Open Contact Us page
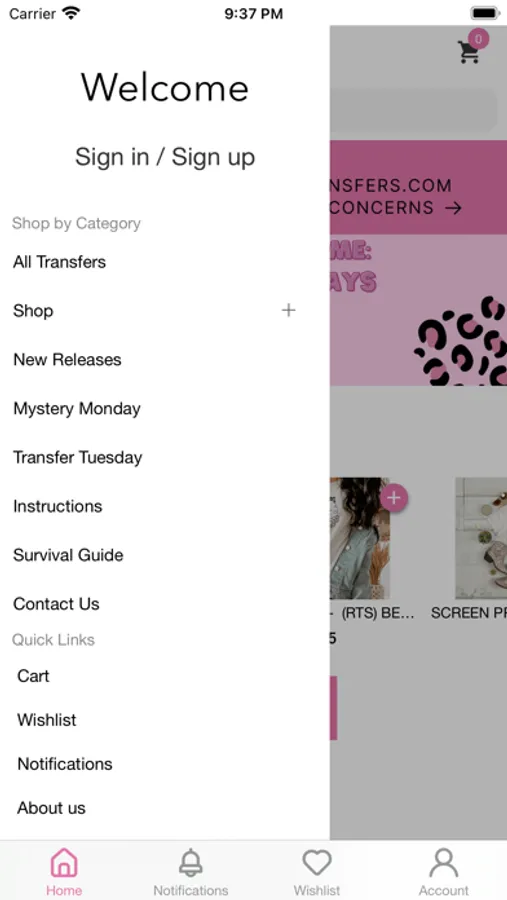 tap(56, 604)
